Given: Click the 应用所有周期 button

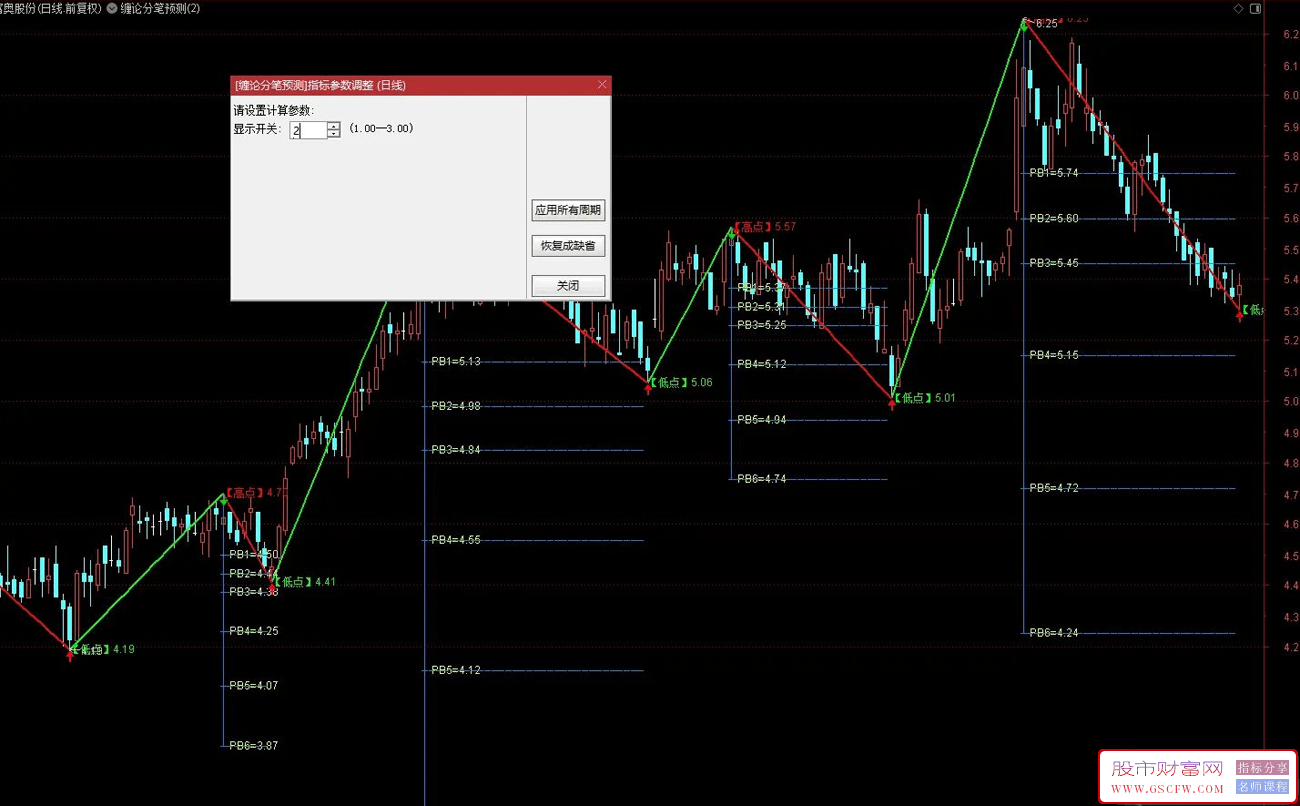Looking at the screenshot, I should tap(568, 210).
